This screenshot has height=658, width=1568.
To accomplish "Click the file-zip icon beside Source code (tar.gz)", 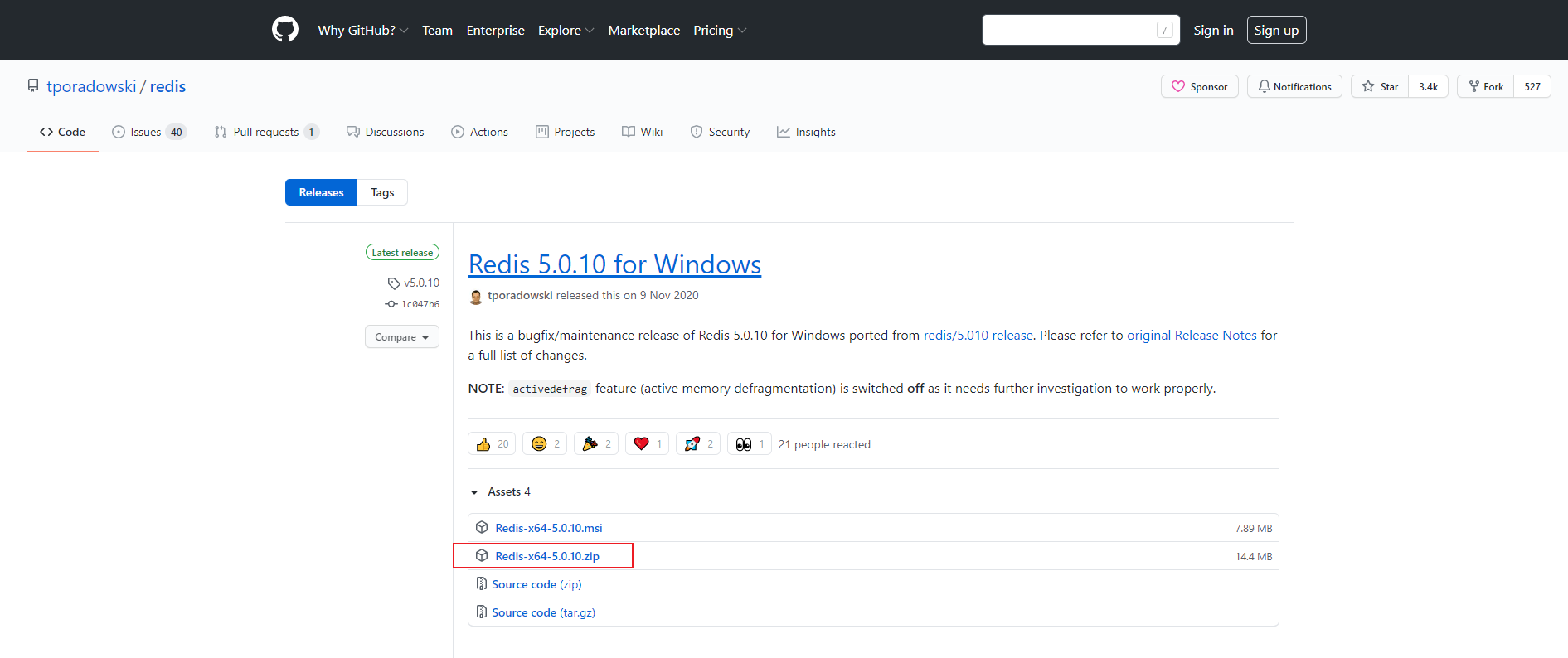I will pos(482,612).
